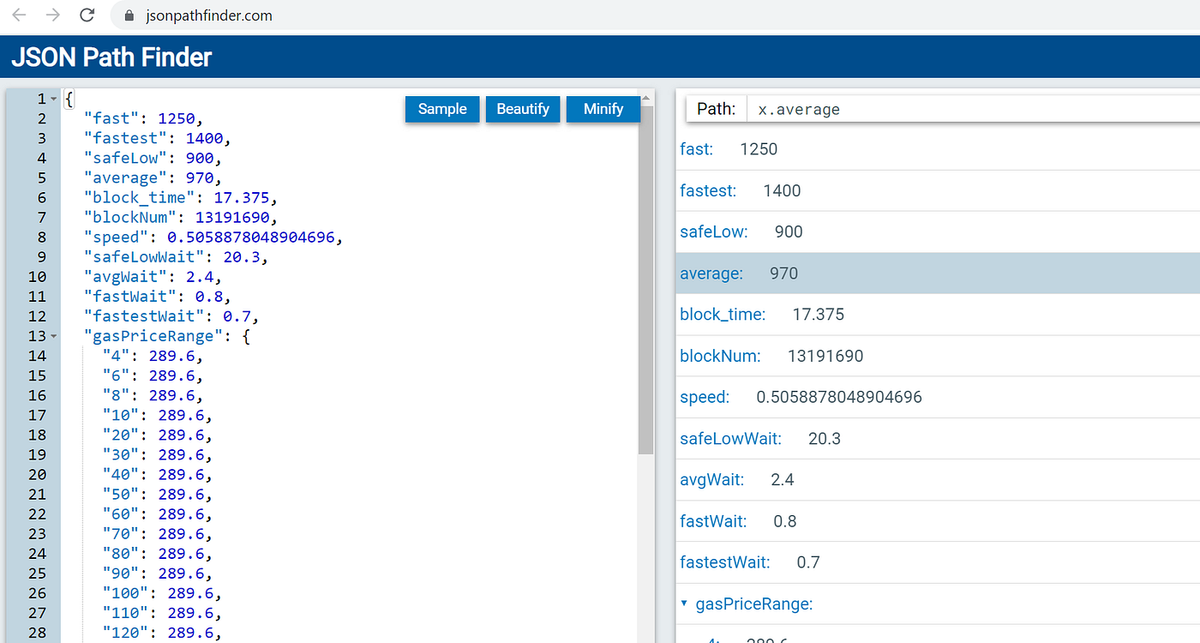Click the "120": 289.6 line in editor
1200x643 pixels.
click(162, 633)
